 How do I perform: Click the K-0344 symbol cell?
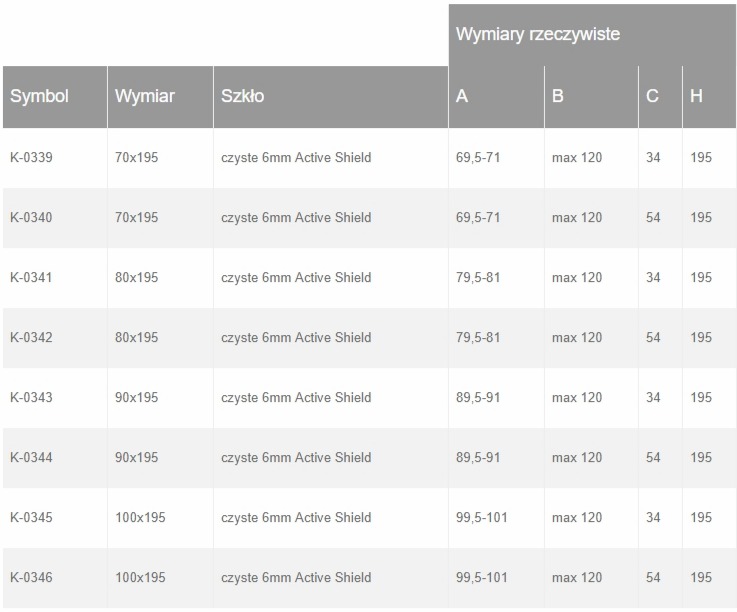pyautogui.click(x=31, y=458)
